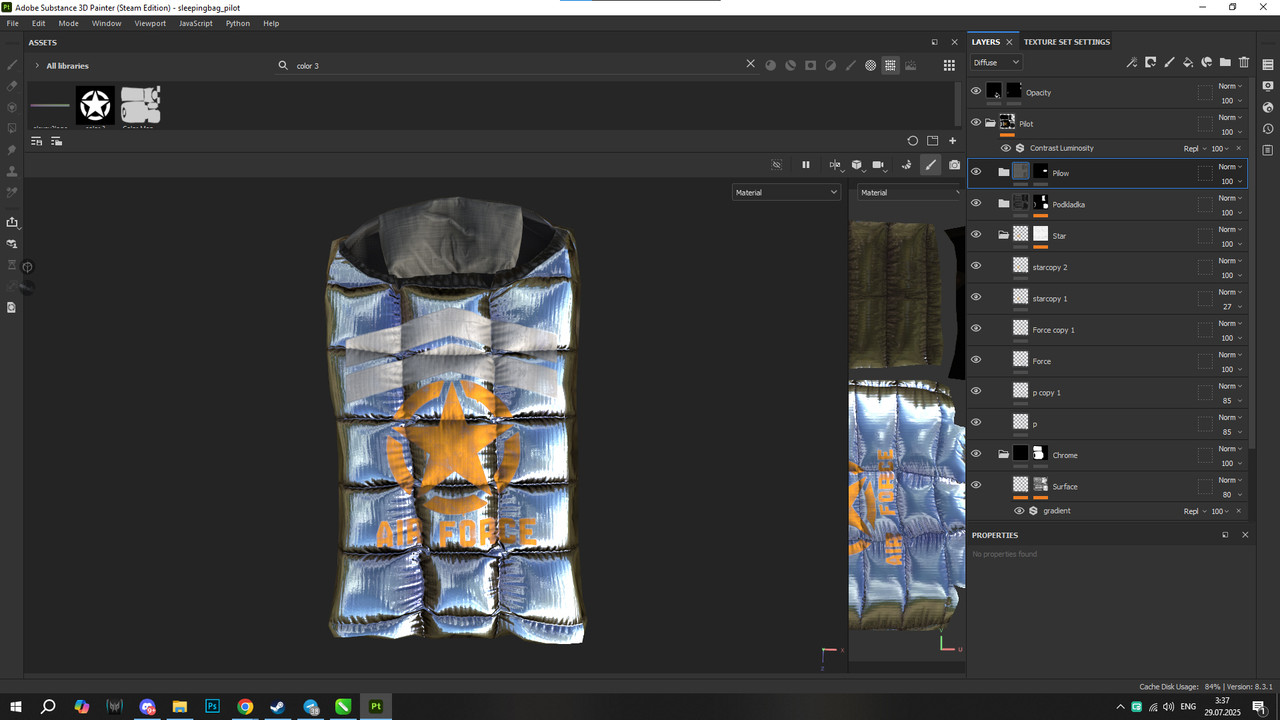Add a mask to layer icon

click(x=1150, y=62)
